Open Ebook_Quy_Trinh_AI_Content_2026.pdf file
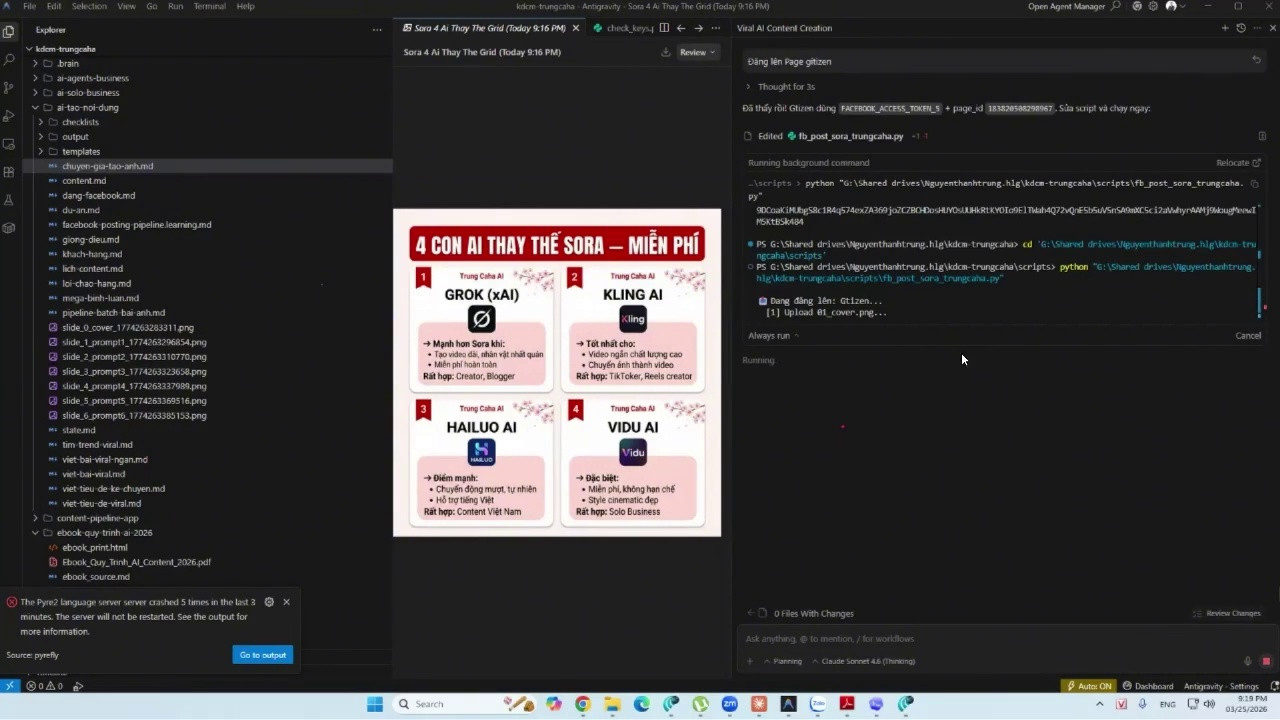This screenshot has height=720, width=1280. (136, 562)
